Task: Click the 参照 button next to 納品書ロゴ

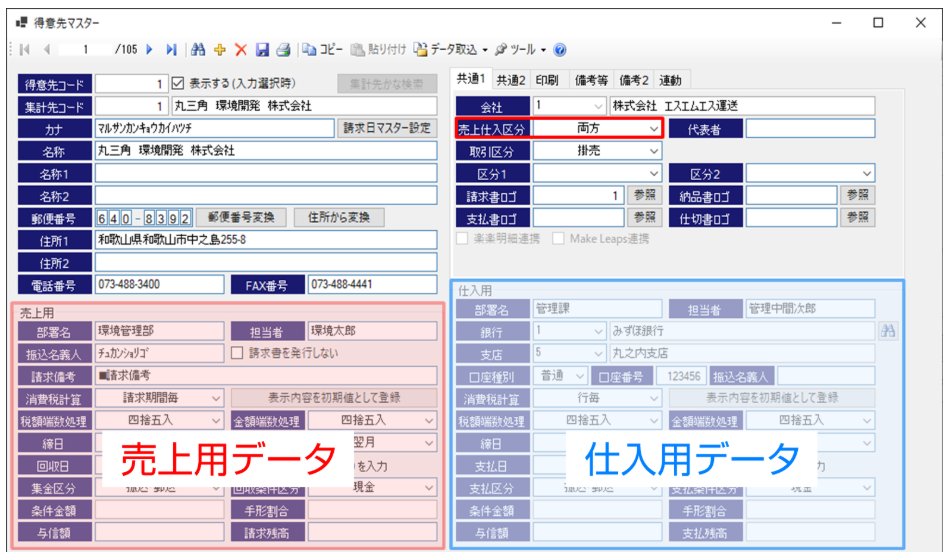Action: pyautogui.click(x=857, y=195)
